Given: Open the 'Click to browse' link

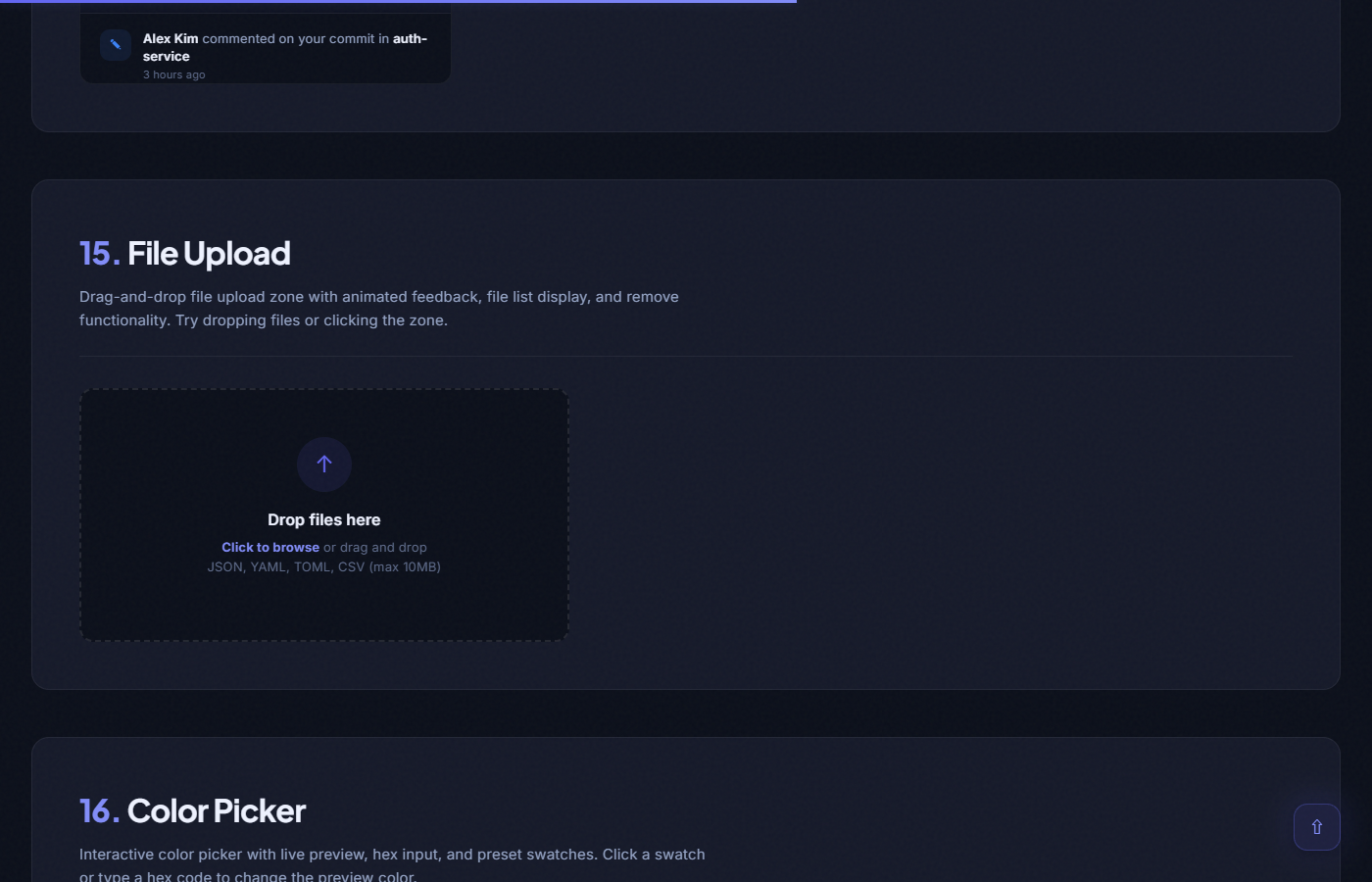Looking at the screenshot, I should [270, 548].
